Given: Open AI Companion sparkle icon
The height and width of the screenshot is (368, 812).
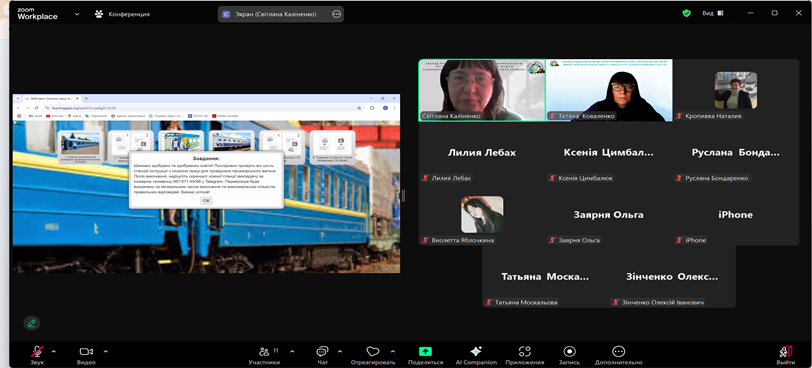Looking at the screenshot, I should click(476, 351).
